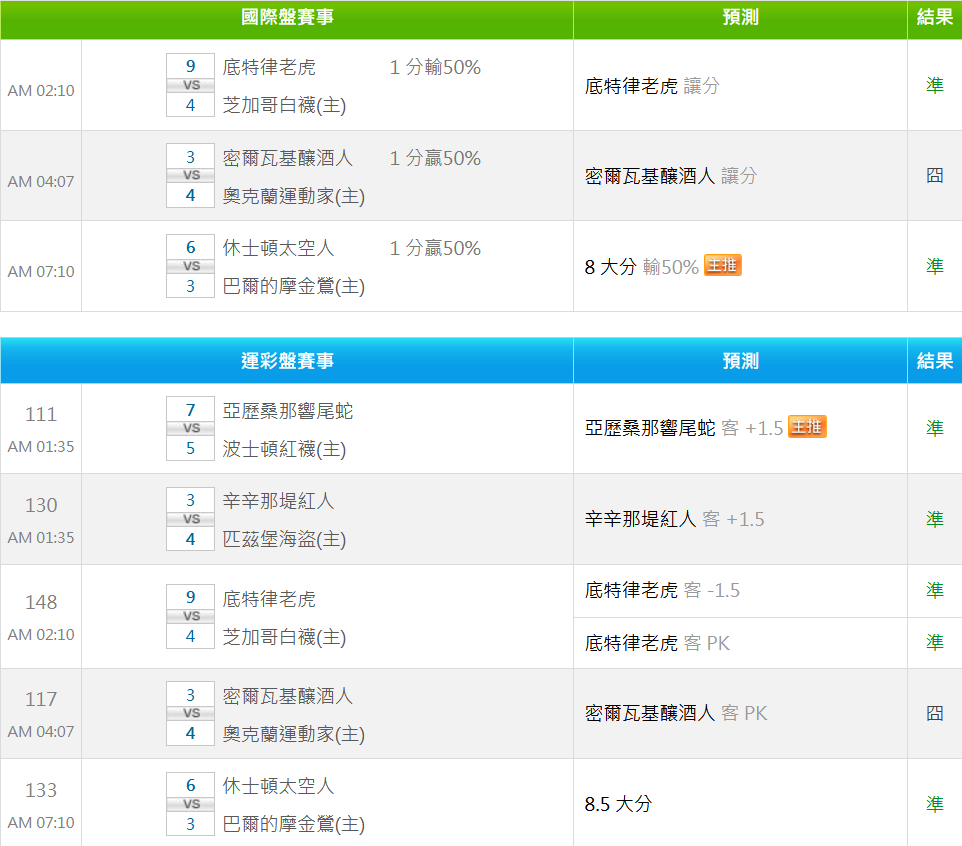Click the 8 大分 輸50% prediction text
This screenshot has width=962, height=846.
pos(641,267)
